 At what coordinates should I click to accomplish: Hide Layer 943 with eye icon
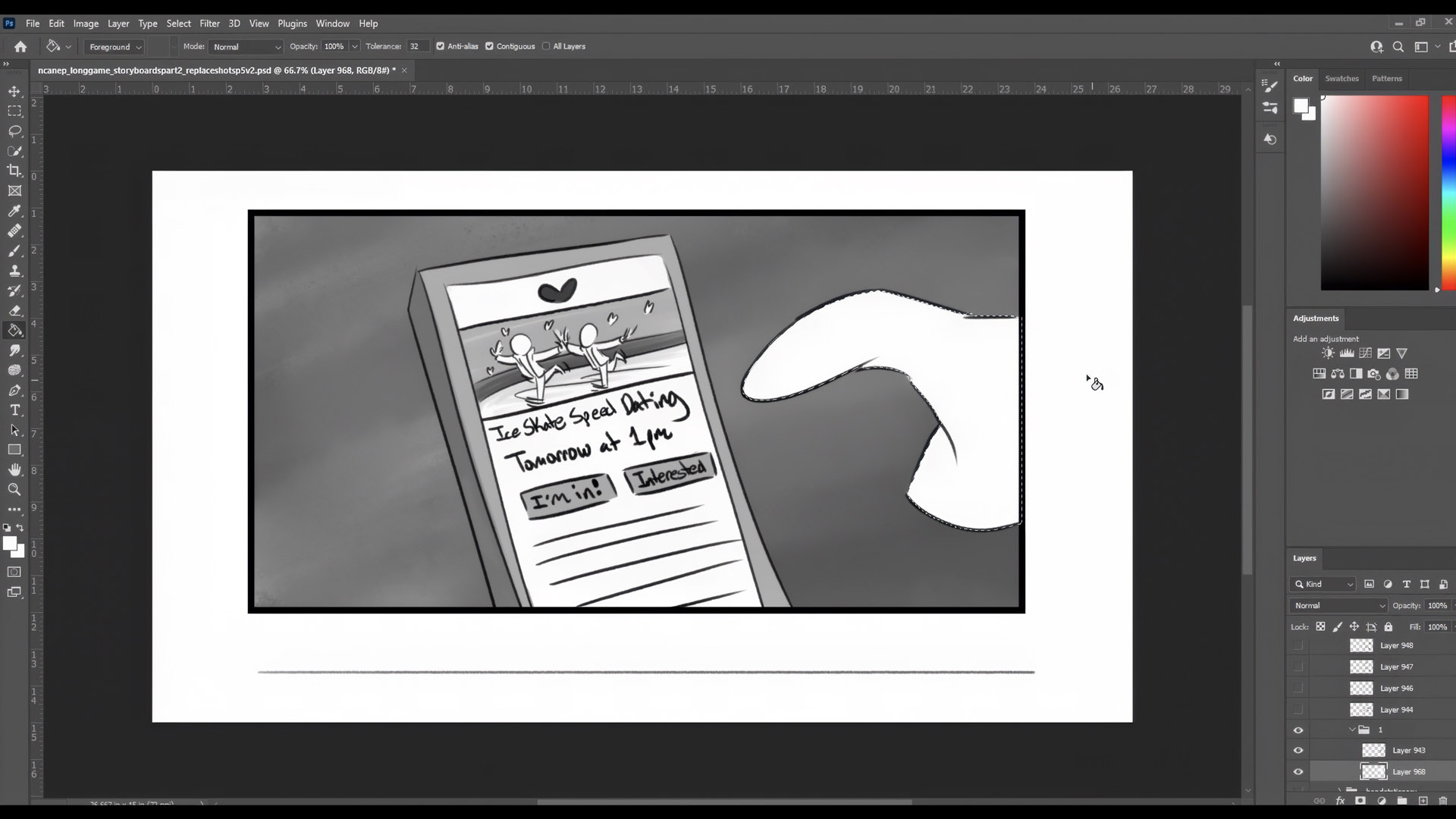point(1298,751)
